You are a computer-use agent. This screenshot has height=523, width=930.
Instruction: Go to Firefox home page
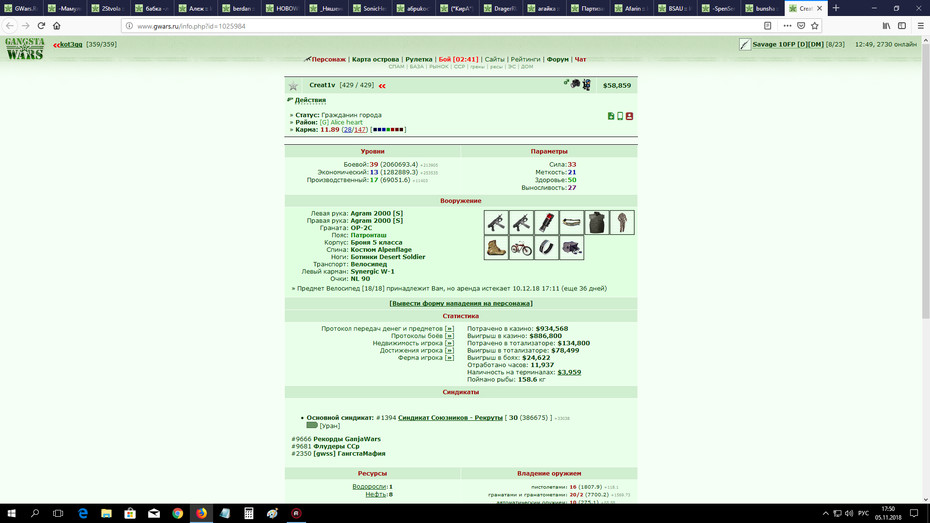tap(57, 25)
